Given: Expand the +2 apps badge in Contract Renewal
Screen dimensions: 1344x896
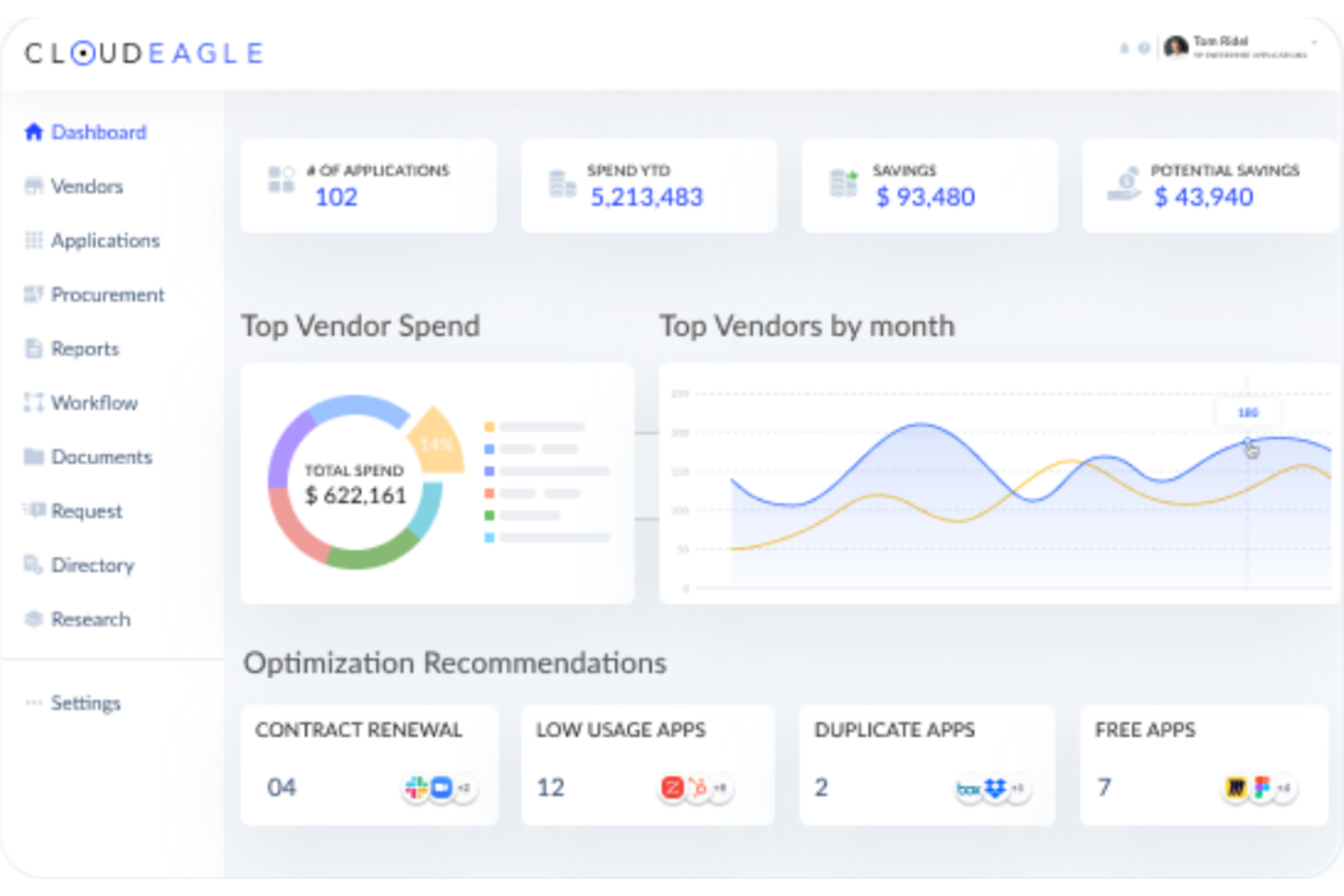Looking at the screenshot, I should point(465,786).
